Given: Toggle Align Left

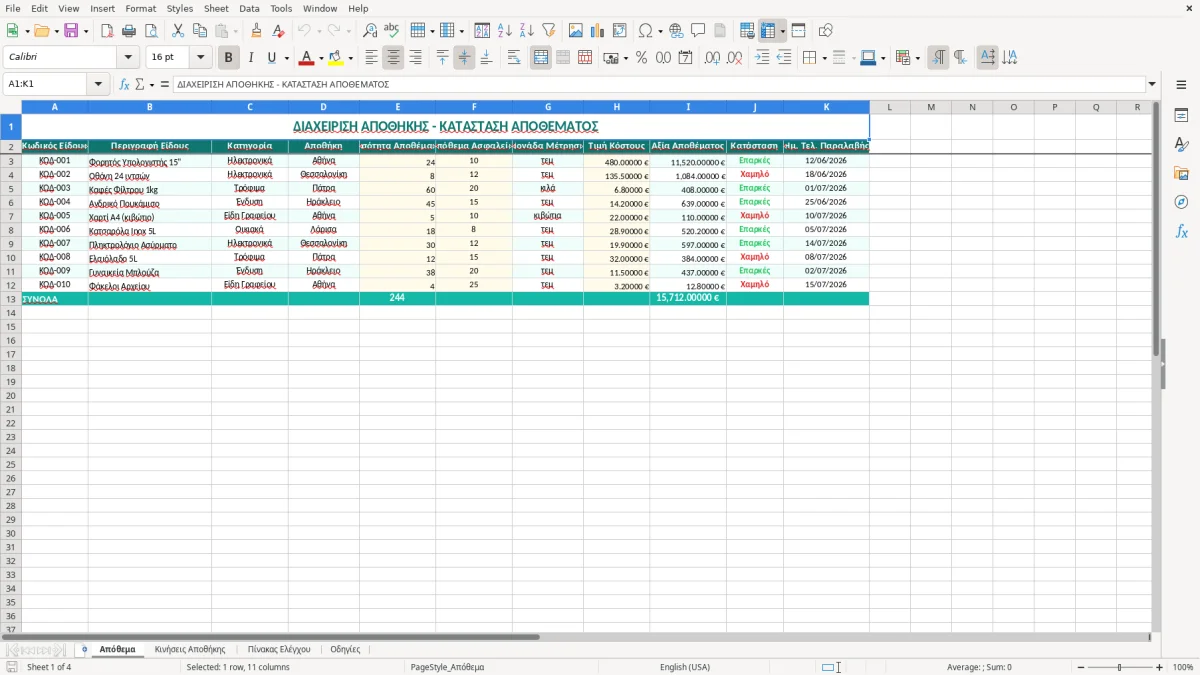Looking at the screenshot, I should (372, 58).
